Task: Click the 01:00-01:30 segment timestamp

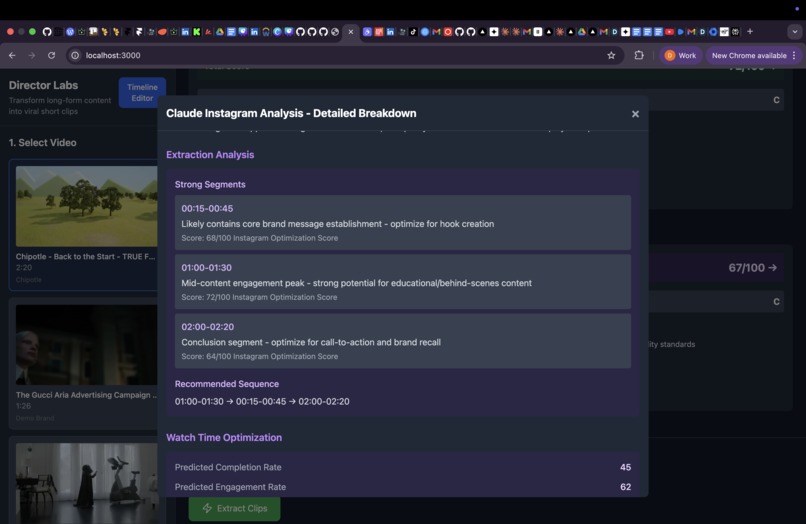Action: click(207, 267)
